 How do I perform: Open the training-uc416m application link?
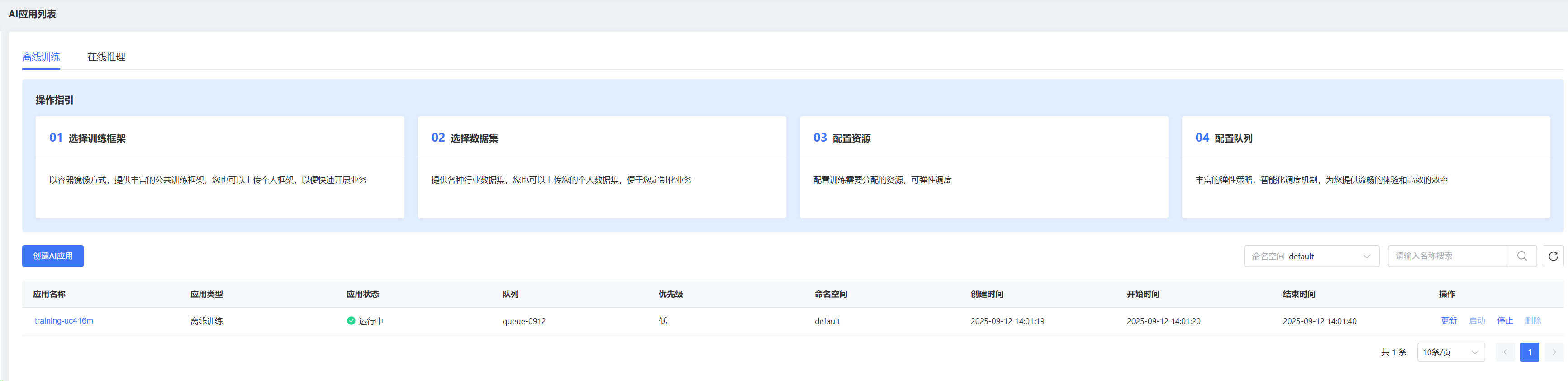64,321
